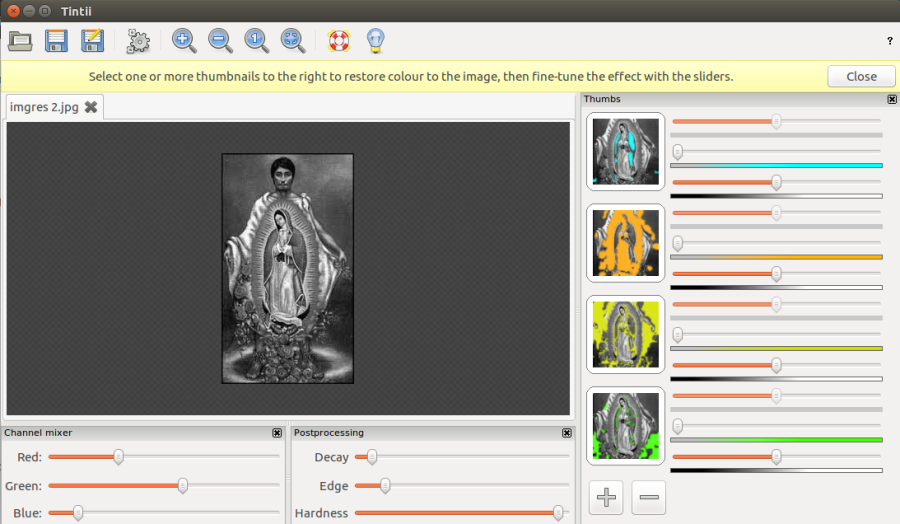Screen dimensions: 900x524
Task: Click the Save floppy disk icon
Action: tap(56, 41)
